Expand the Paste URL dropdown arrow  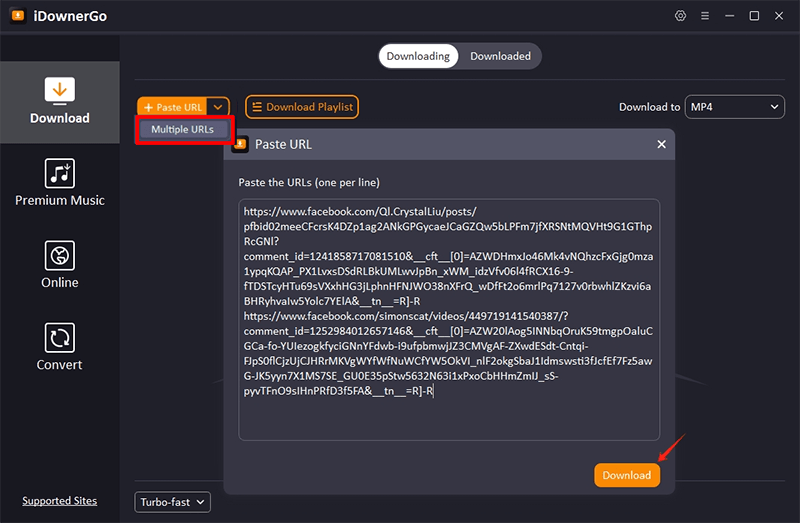221,107
